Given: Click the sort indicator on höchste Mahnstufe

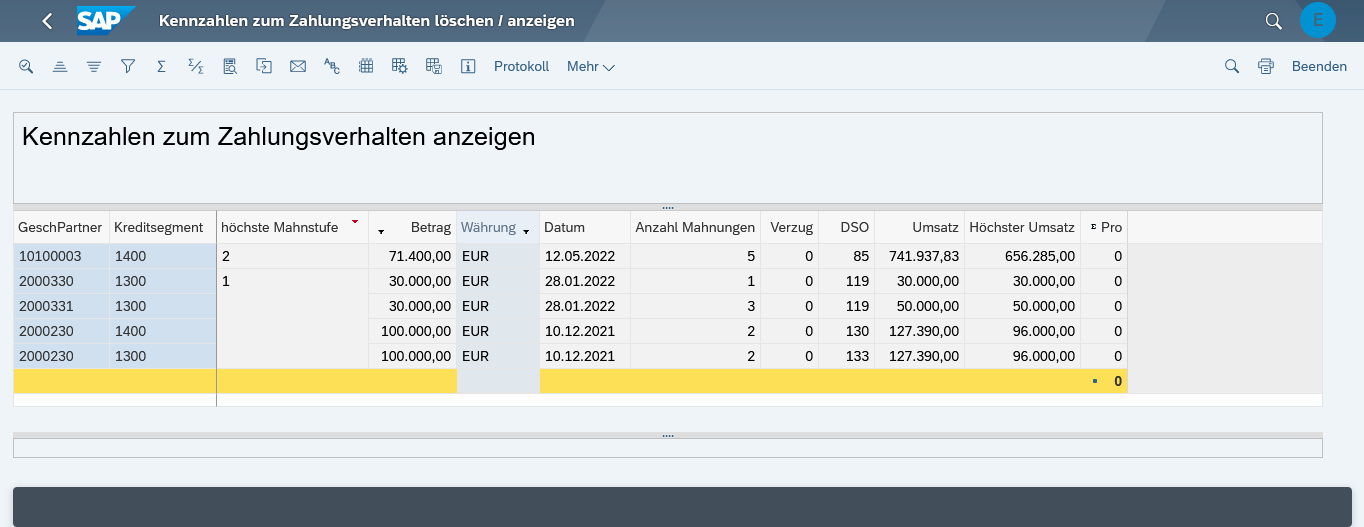Looking at the screenshot, I should pos(355,221).
